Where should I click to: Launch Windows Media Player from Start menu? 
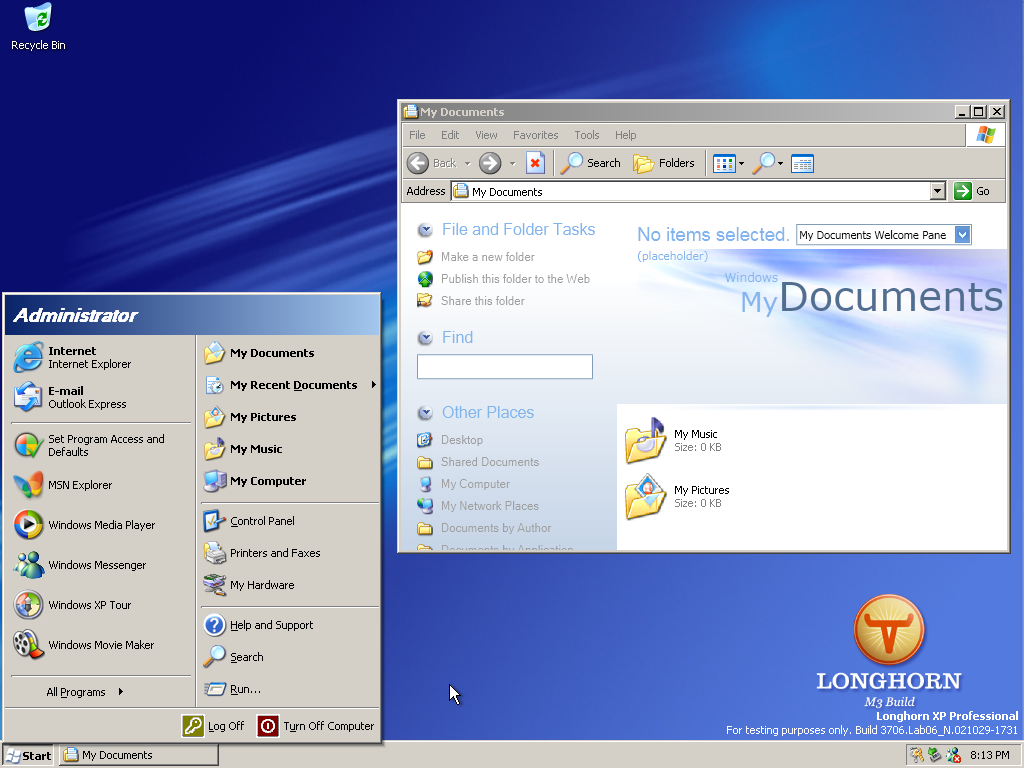tap(101, 525)
